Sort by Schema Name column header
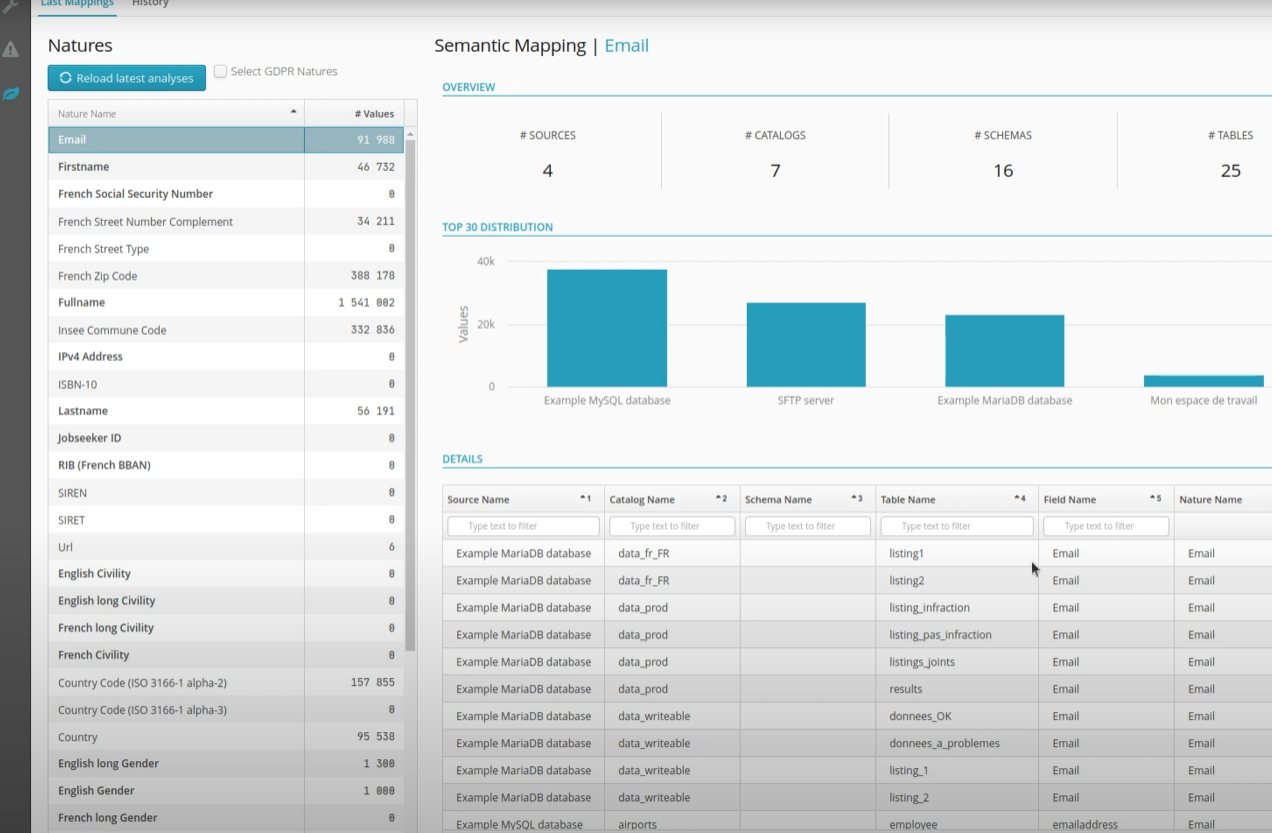 (778, 499)
